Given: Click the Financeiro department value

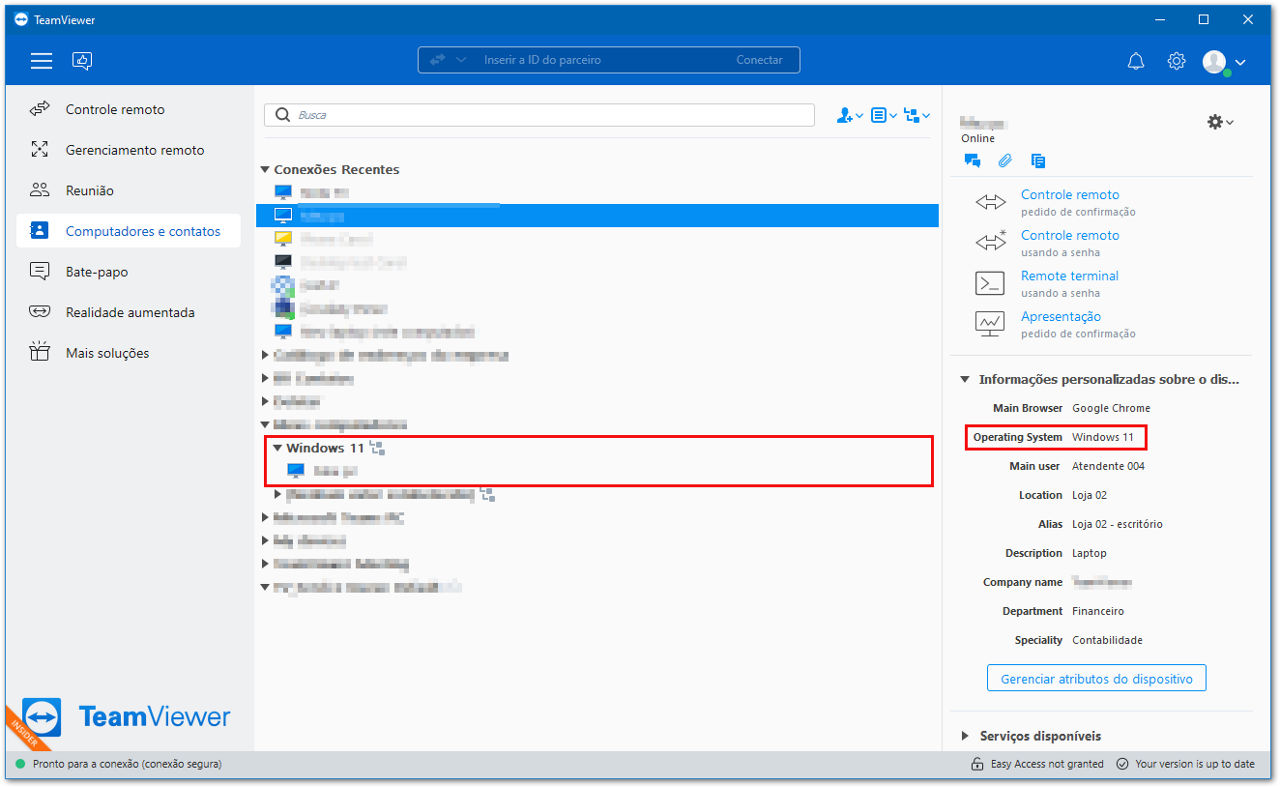Looking at the screenshot, I should pyautogui.click(x=1098, y=611).
